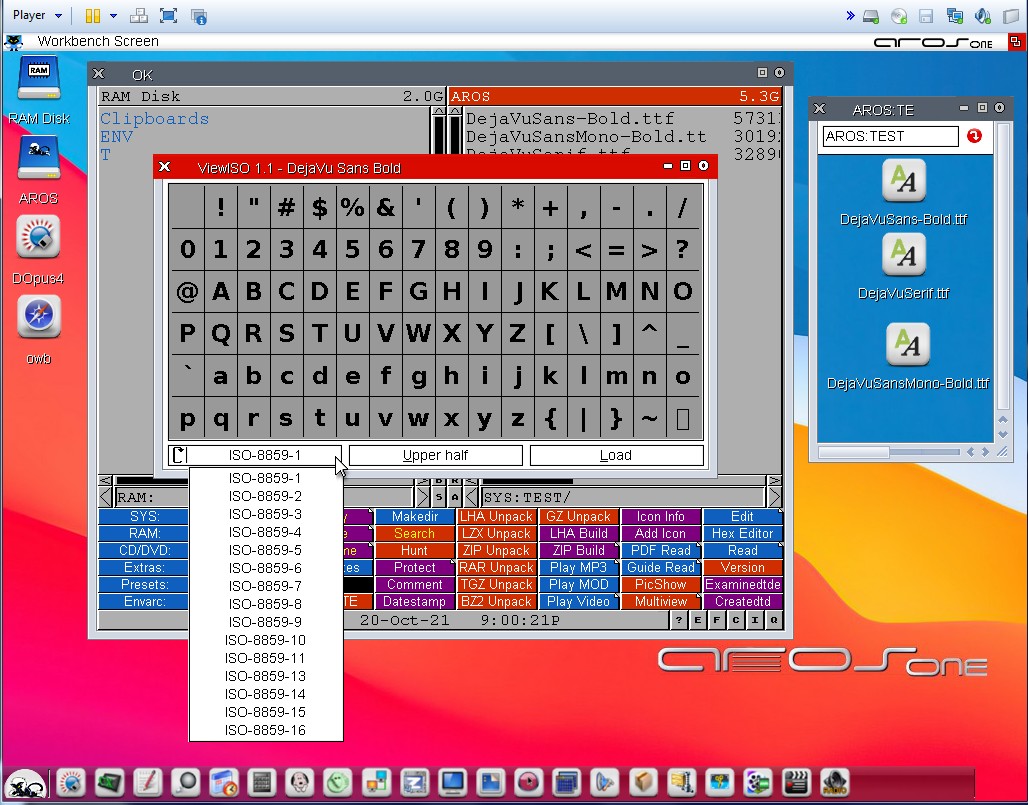
Task: Choose ISO-8859-5 from the encoding list
Action: point(265,550)
